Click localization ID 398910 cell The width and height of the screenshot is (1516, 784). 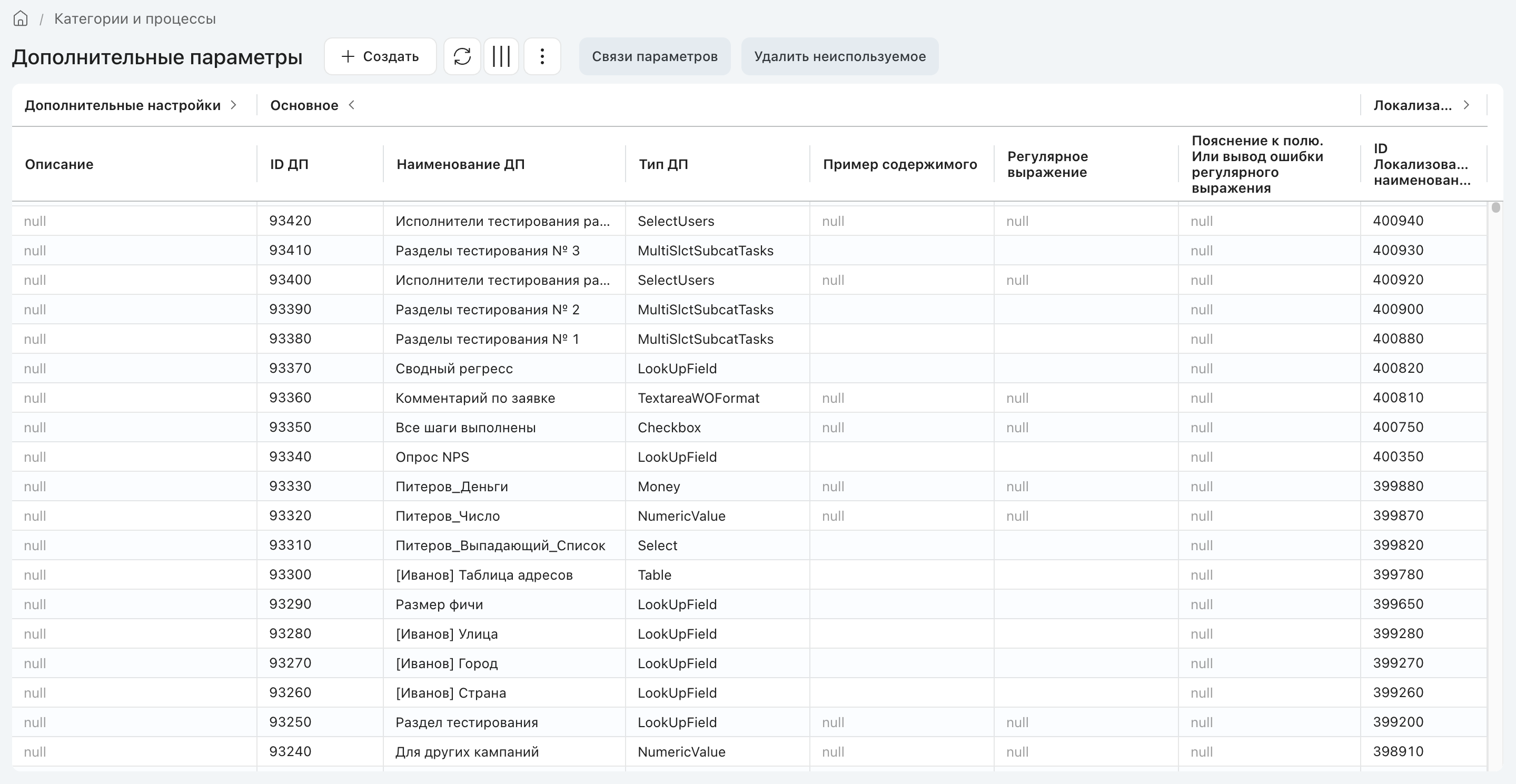point(1424,752)
